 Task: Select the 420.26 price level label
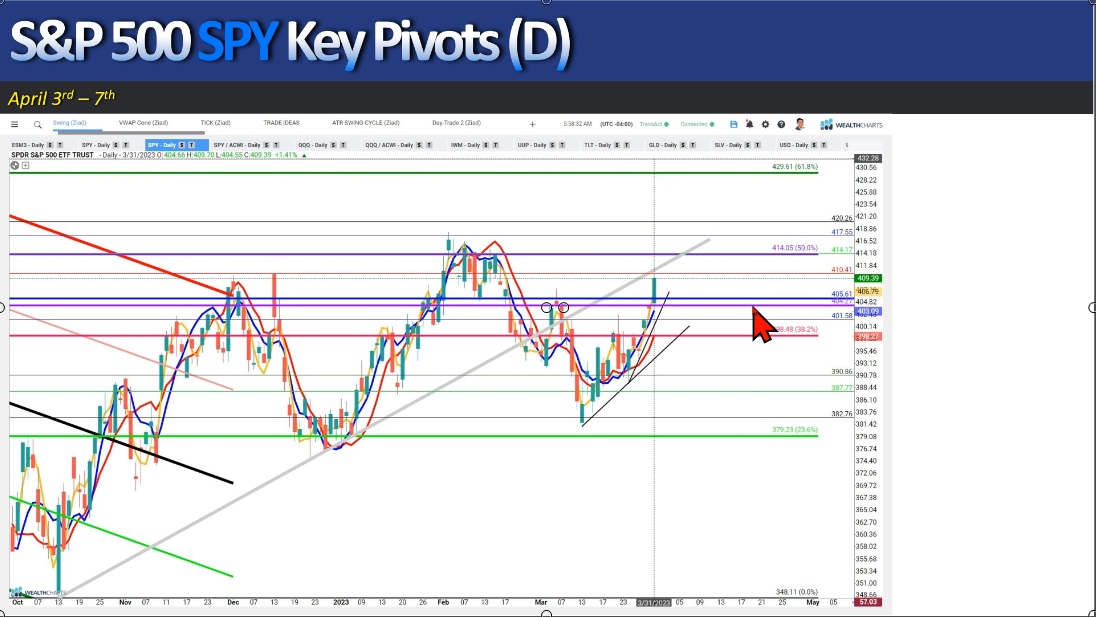click(842, 219)
